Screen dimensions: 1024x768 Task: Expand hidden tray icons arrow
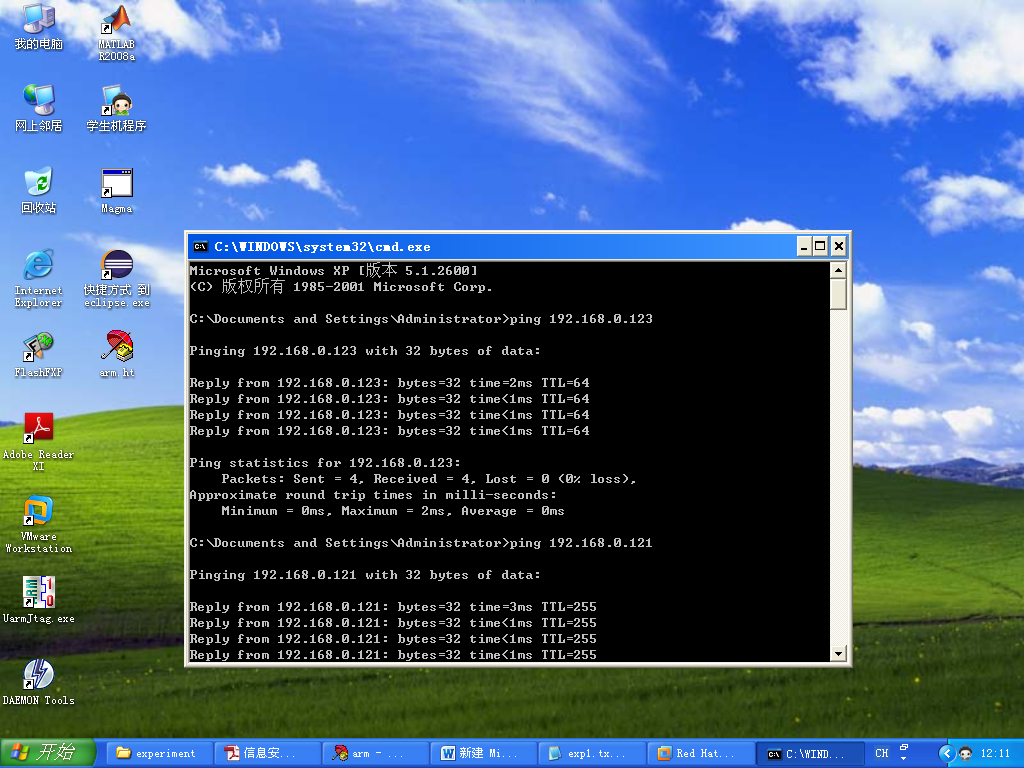coord(946,754)
